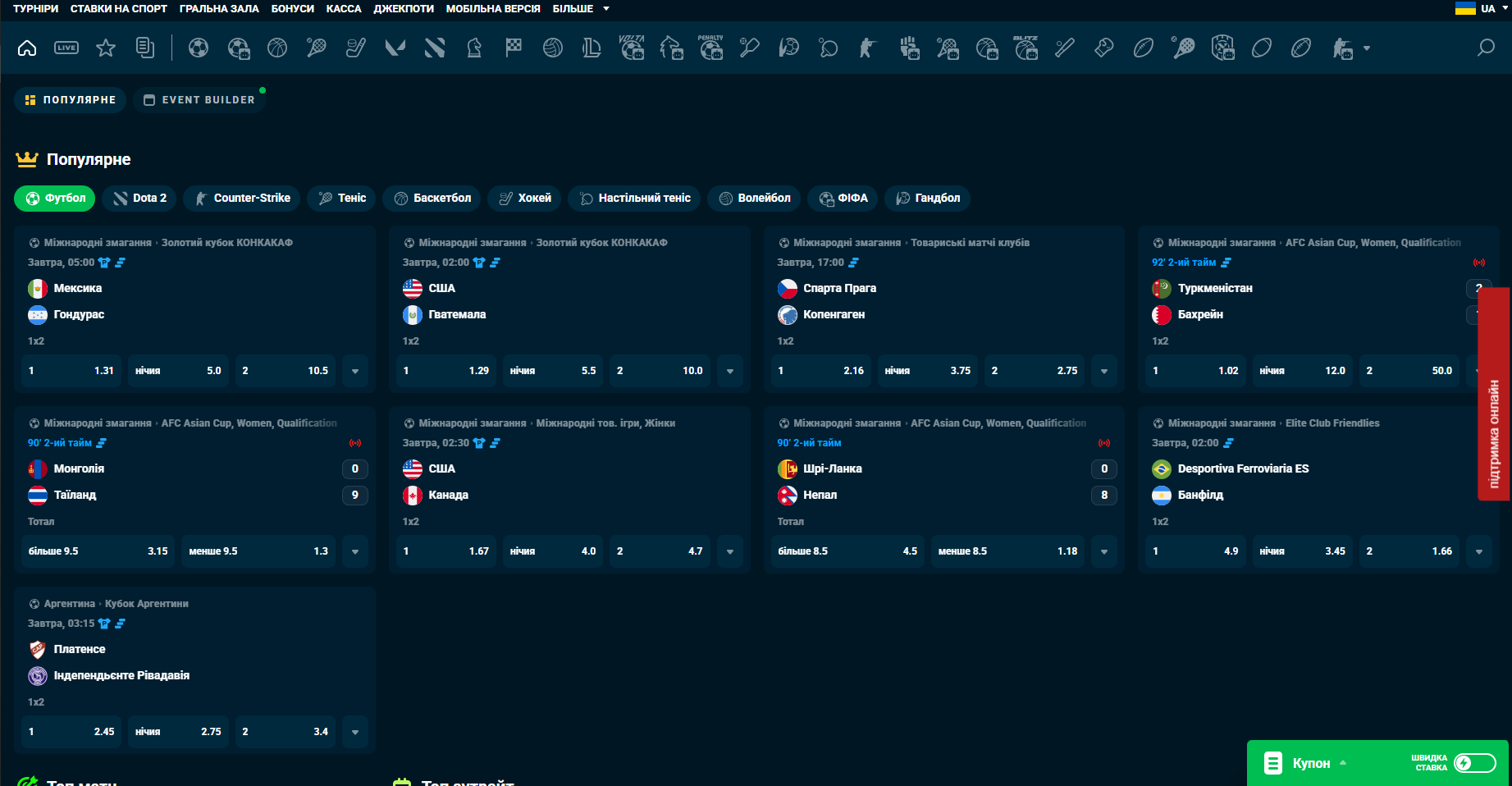Expand more markets for Мексика vs Гондурас
The image size is (1512, 786).
point(355,371)
